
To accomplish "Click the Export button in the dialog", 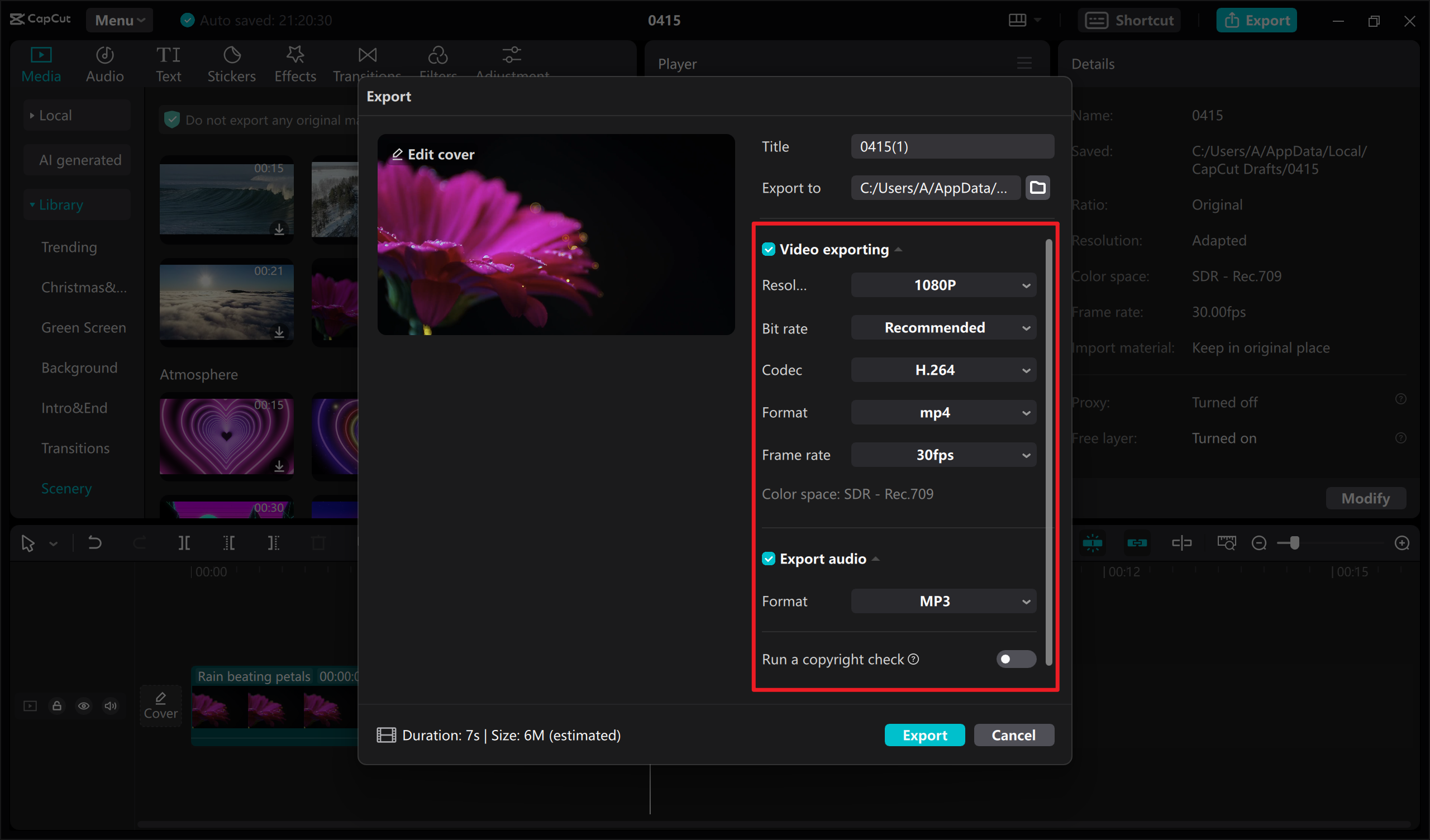I will [x=924, y=734].
